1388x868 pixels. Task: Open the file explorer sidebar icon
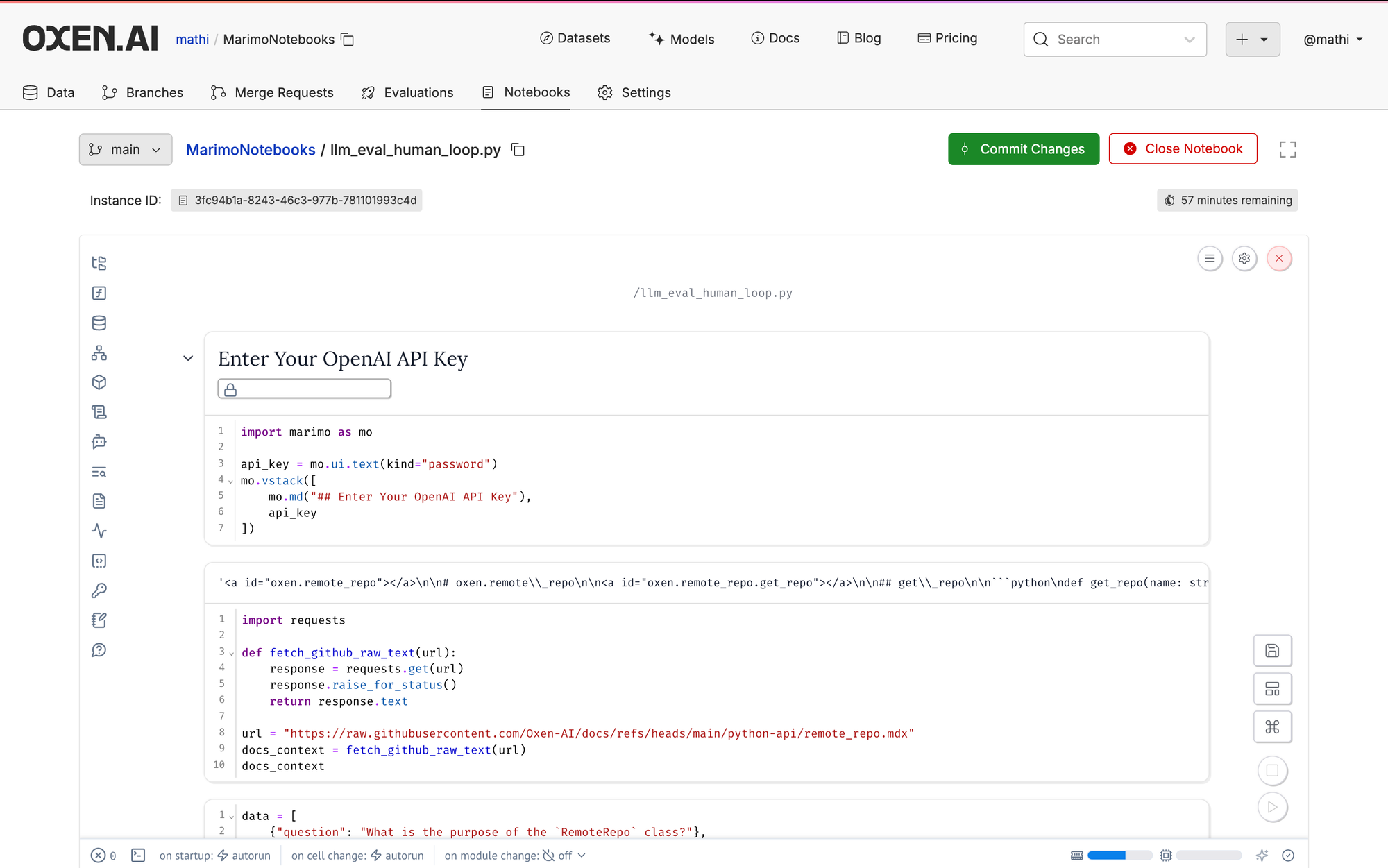(99, 263)
